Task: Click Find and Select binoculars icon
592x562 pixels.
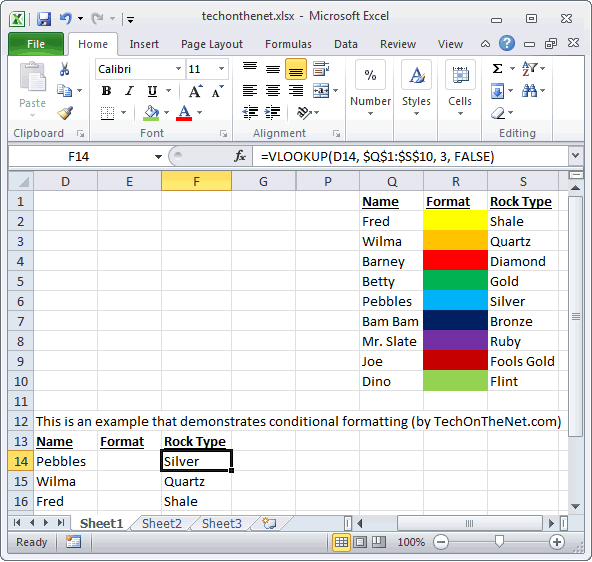Action: [x=529, y=91]
